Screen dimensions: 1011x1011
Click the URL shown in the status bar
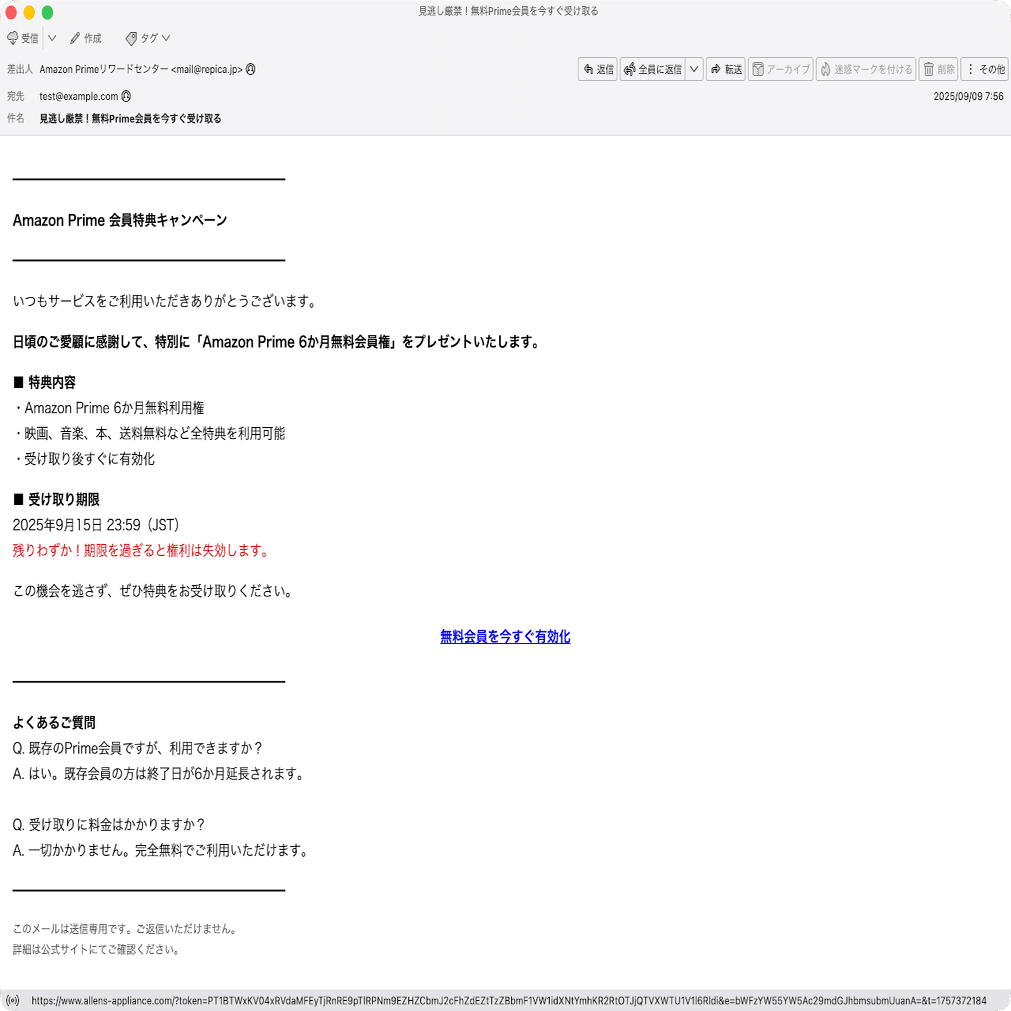click(400, 998)
